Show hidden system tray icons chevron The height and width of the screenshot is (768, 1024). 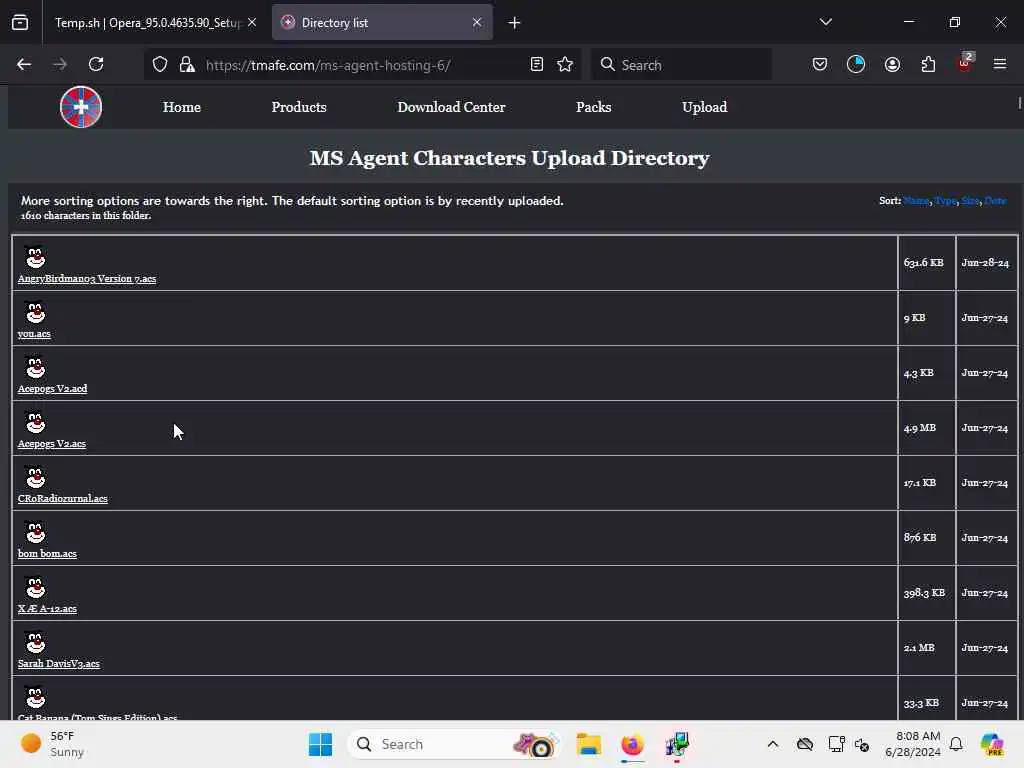(773, 744)
